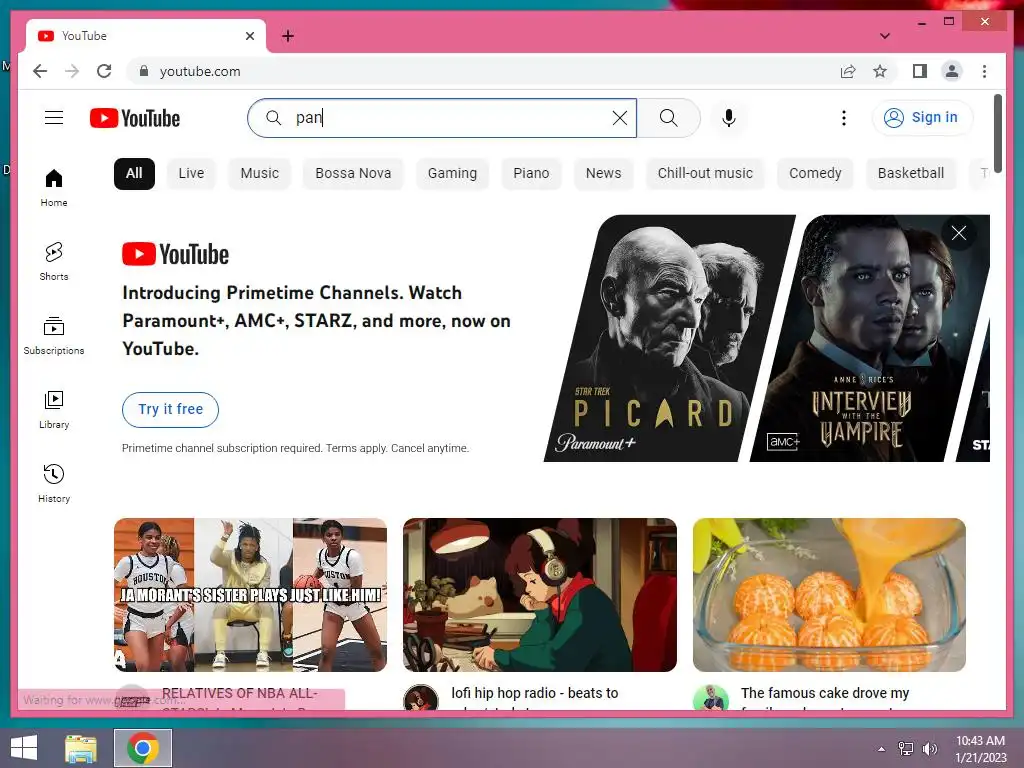The width and height of the screenshot is (1024, 768).
Task: Expand the tab search chevron in the title bar
Action: point(885,36)
